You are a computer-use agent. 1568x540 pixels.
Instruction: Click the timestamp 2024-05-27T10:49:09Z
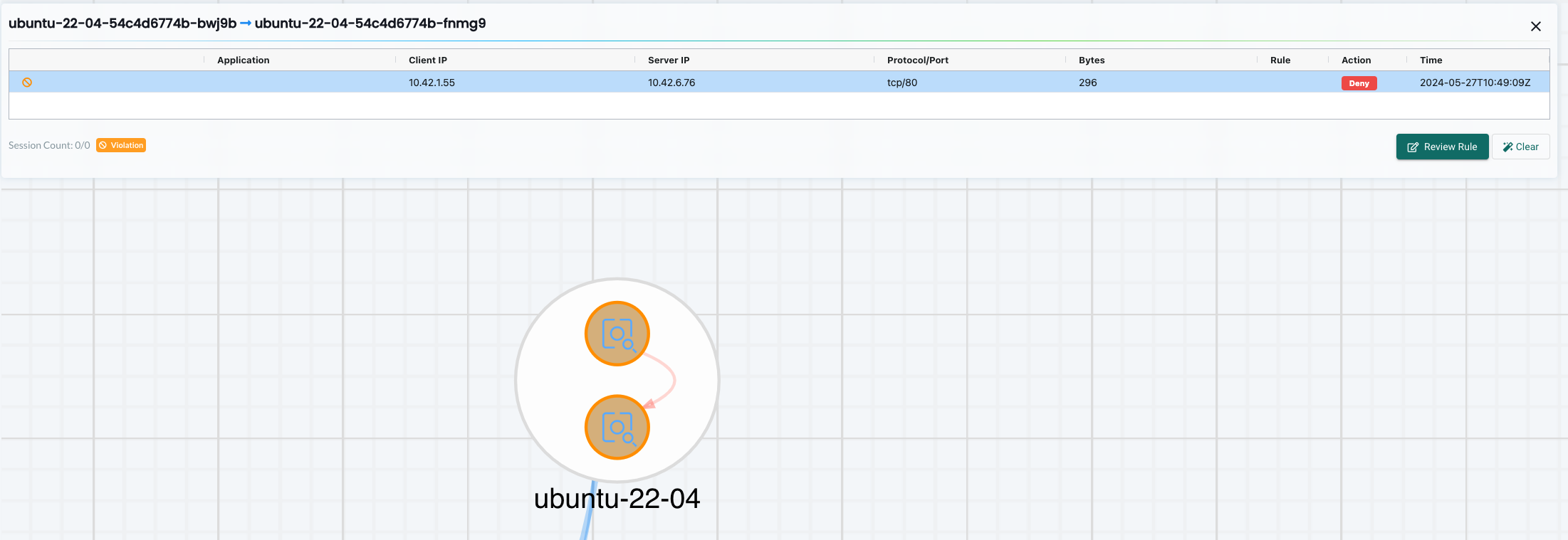[x=1475, y=83]
